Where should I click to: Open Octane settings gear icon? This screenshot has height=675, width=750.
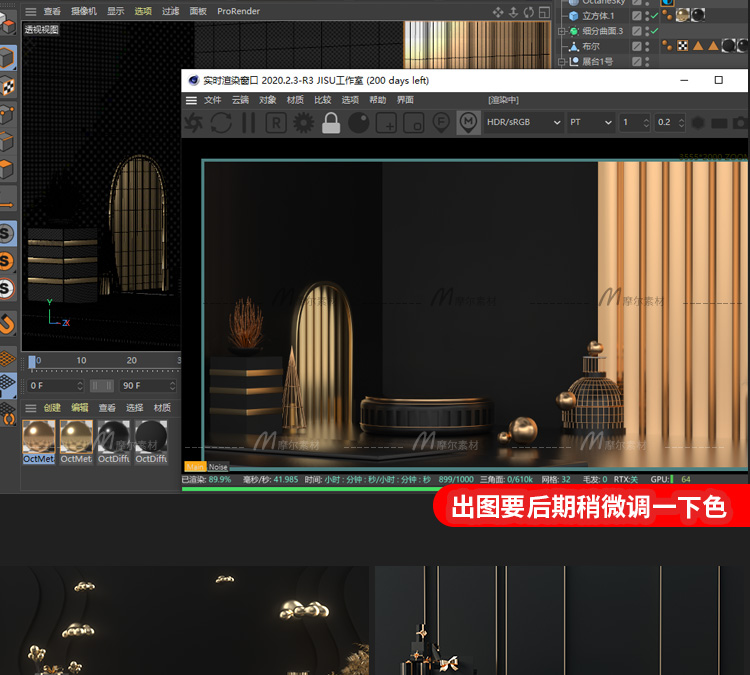(x=303, y=123)
